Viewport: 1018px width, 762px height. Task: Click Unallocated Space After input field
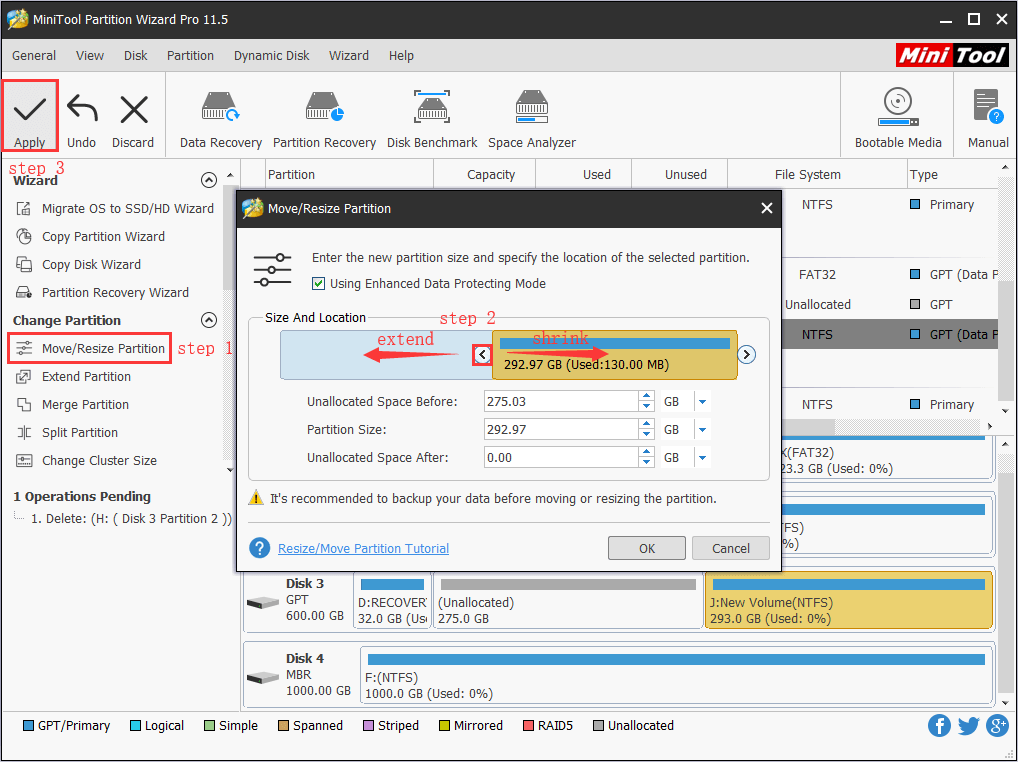[x=561, y=458]
